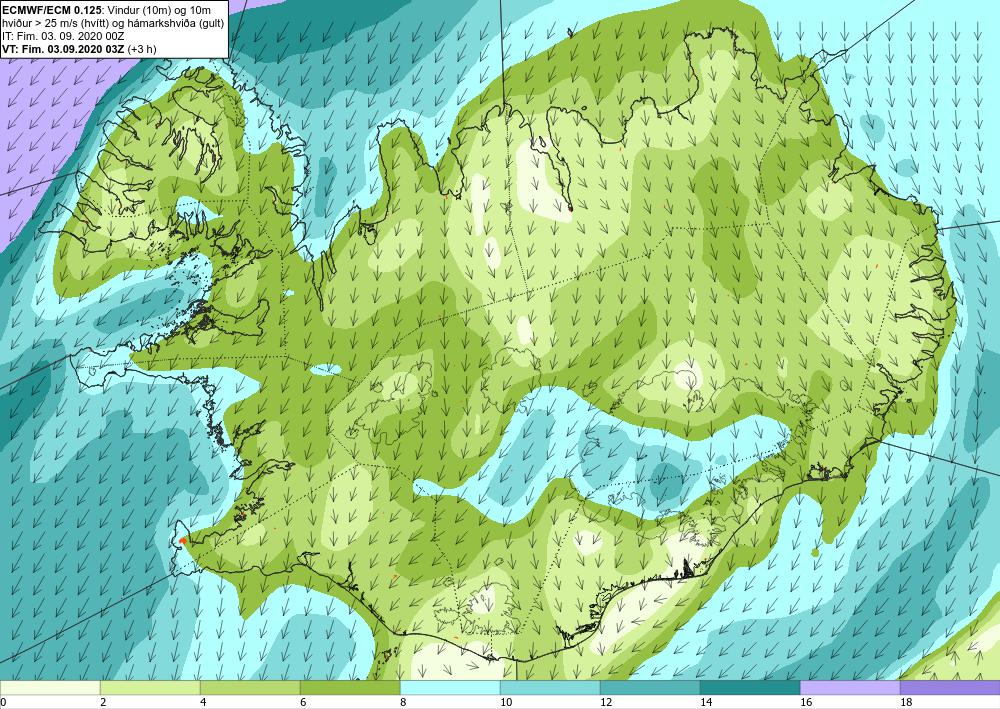Click the 14–16 m/s dark teal swatch
Viewport: 1000px width, 709px height.
click(x=750, y=688)
